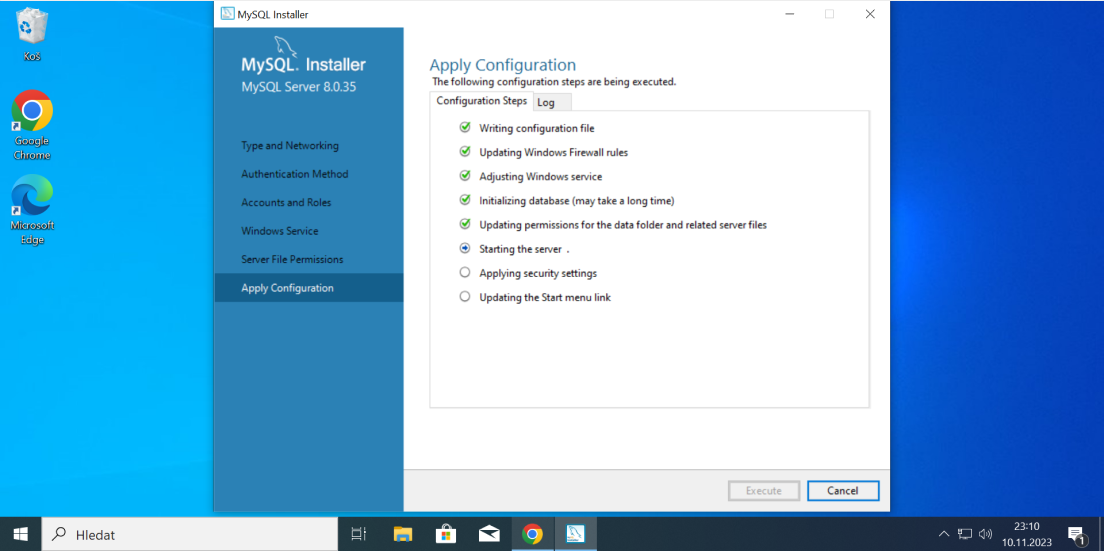1104x551 pixels.
Task: Select the Configuration Steps tab
Action: click(481, 101)
